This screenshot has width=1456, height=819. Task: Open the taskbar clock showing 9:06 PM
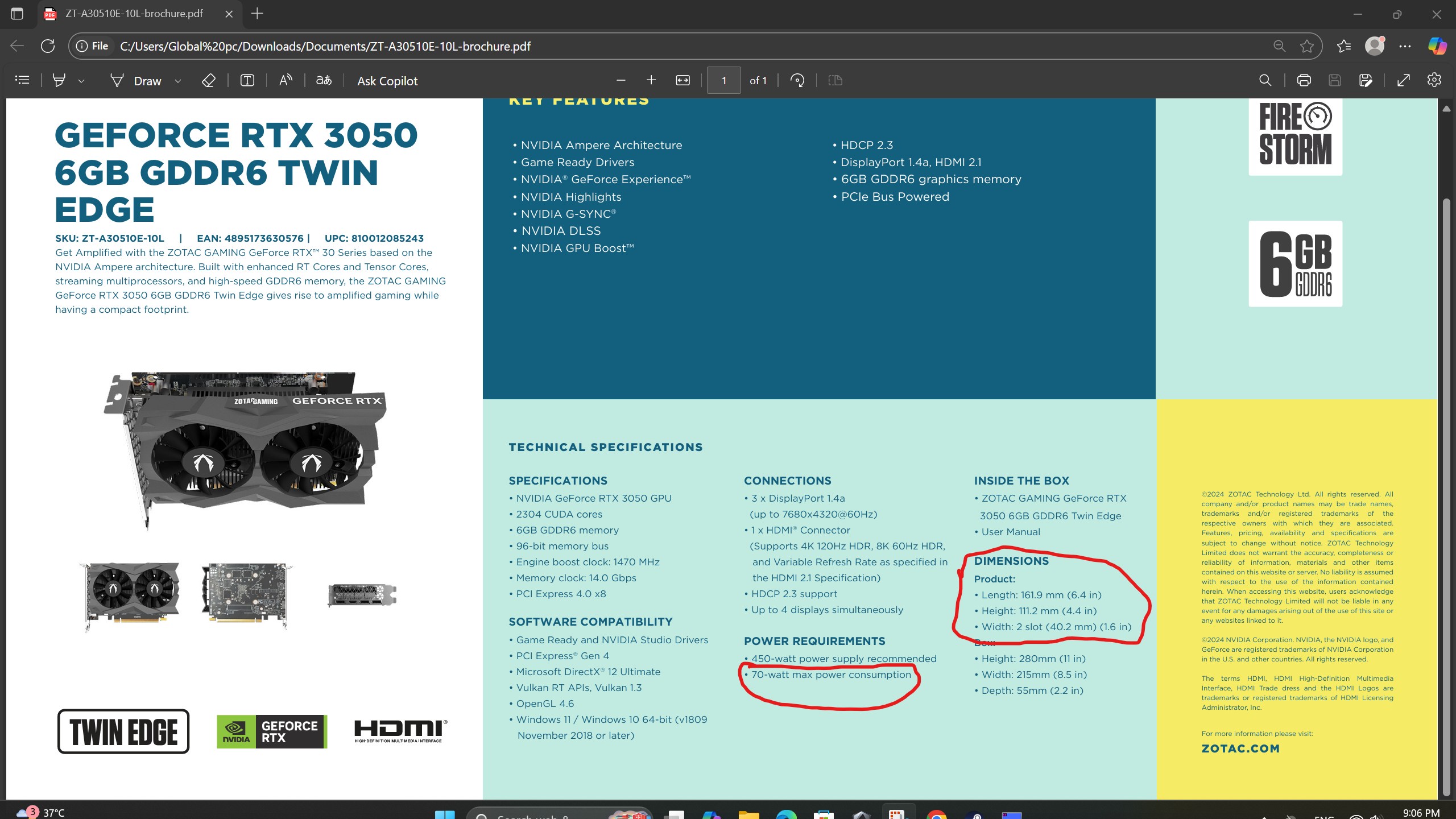1421,813
